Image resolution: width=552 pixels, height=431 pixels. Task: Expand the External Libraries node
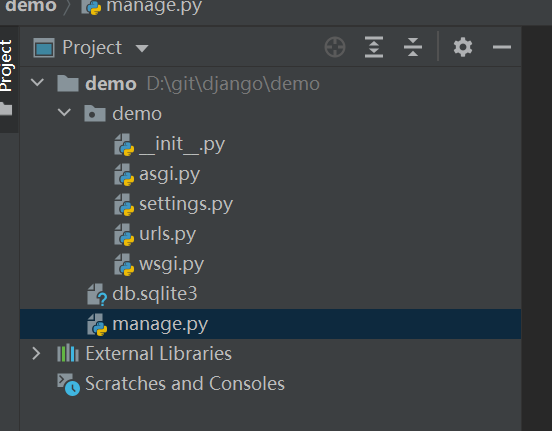click(36, 353)
